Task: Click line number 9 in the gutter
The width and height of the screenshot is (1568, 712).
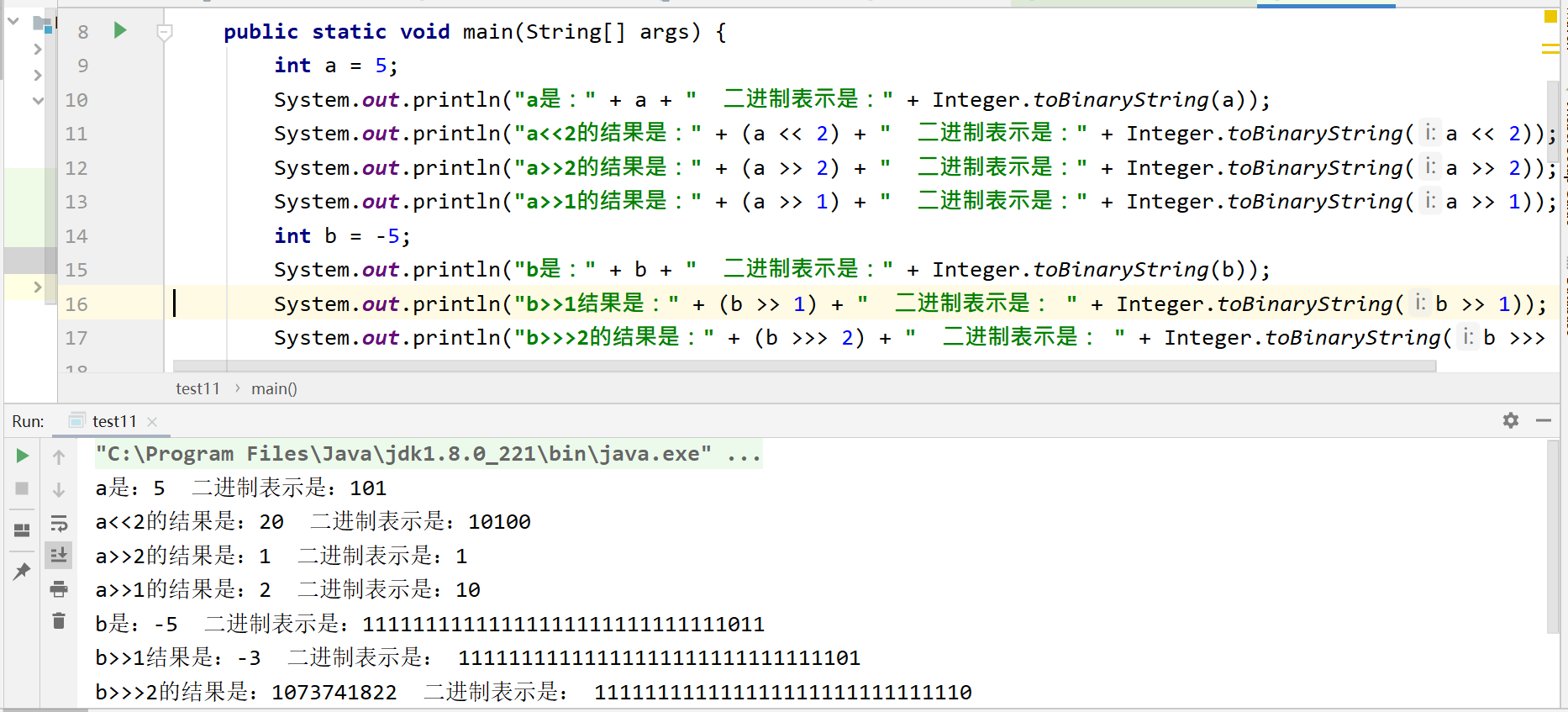Action: tap(82, 66)
